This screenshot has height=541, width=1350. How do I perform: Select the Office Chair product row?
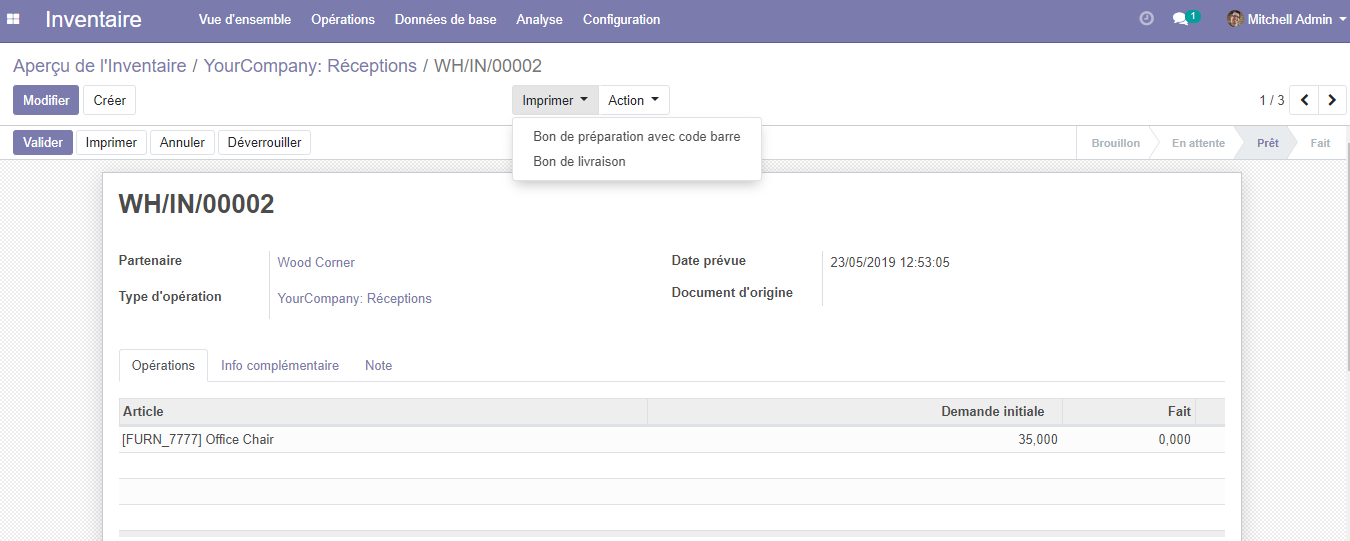point(198,439)
